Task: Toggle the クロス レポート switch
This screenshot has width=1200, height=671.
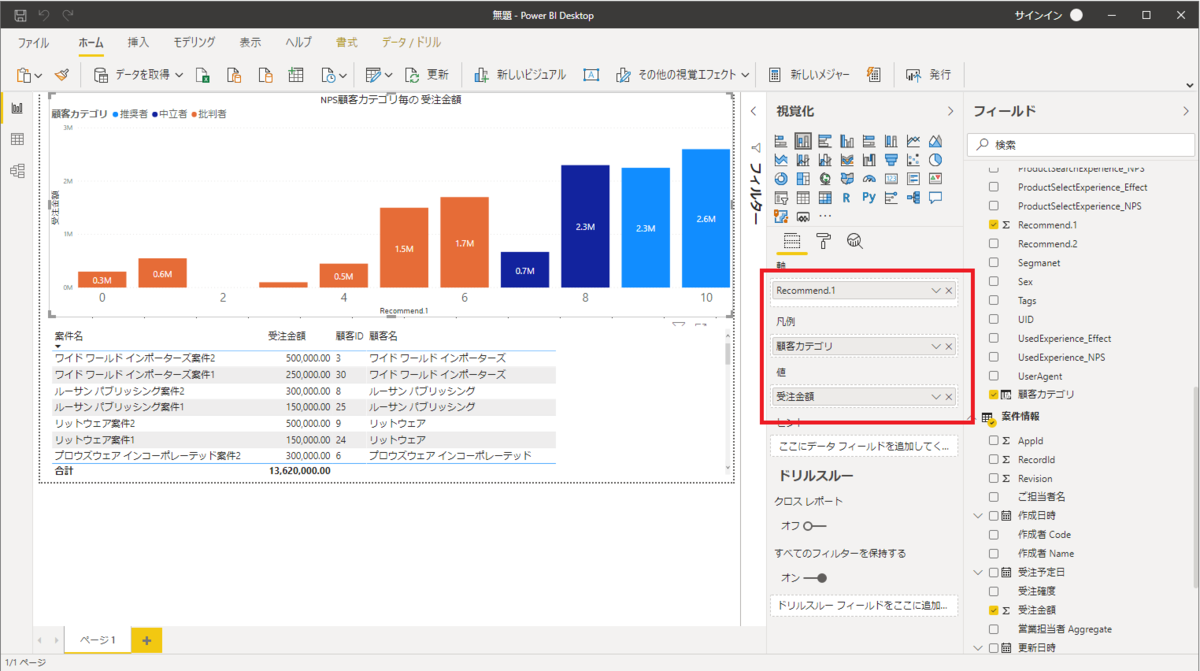Action: (x=814, y=526)
